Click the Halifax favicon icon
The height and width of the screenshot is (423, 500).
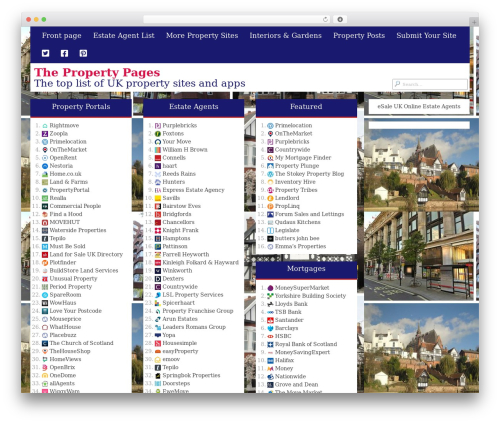[271, 360]
